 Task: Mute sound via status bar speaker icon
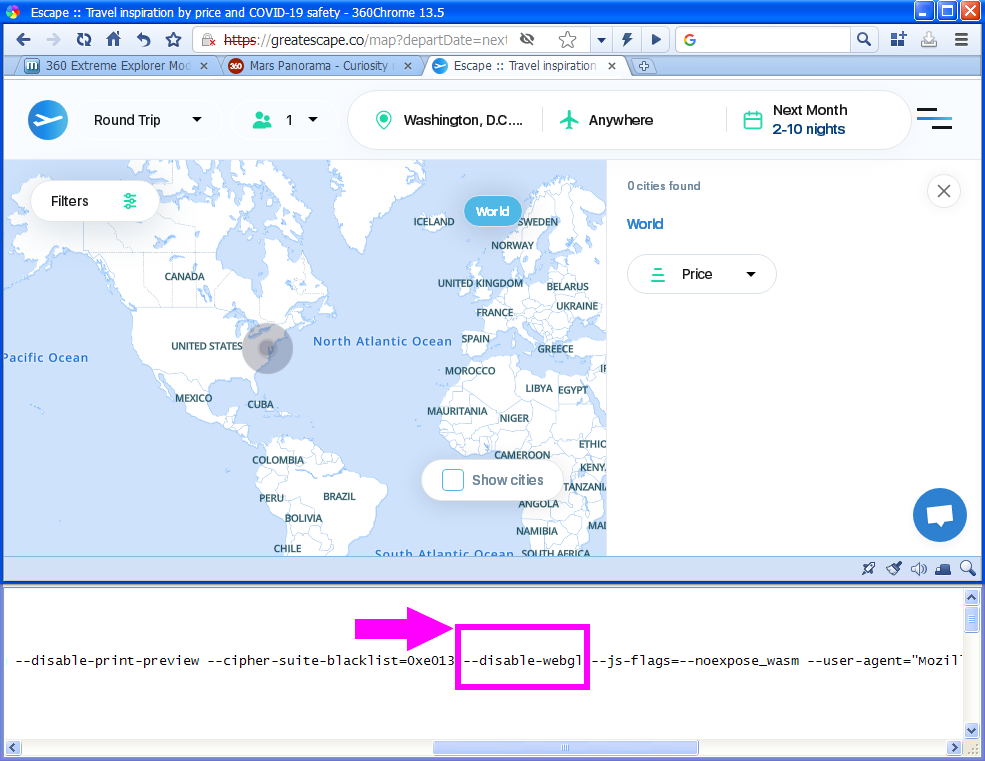coord(918,569)
